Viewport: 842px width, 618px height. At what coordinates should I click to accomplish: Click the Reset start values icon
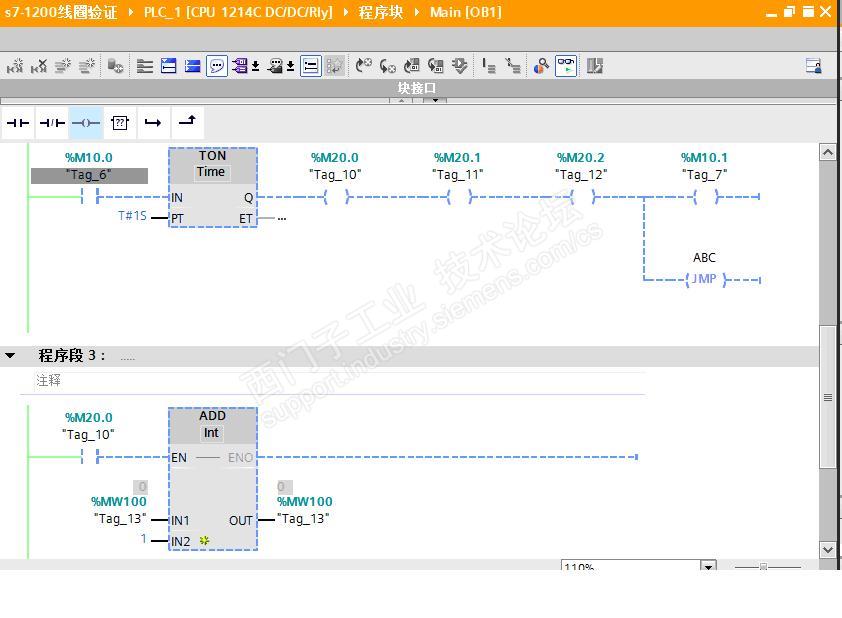click(x=115, y=66)
